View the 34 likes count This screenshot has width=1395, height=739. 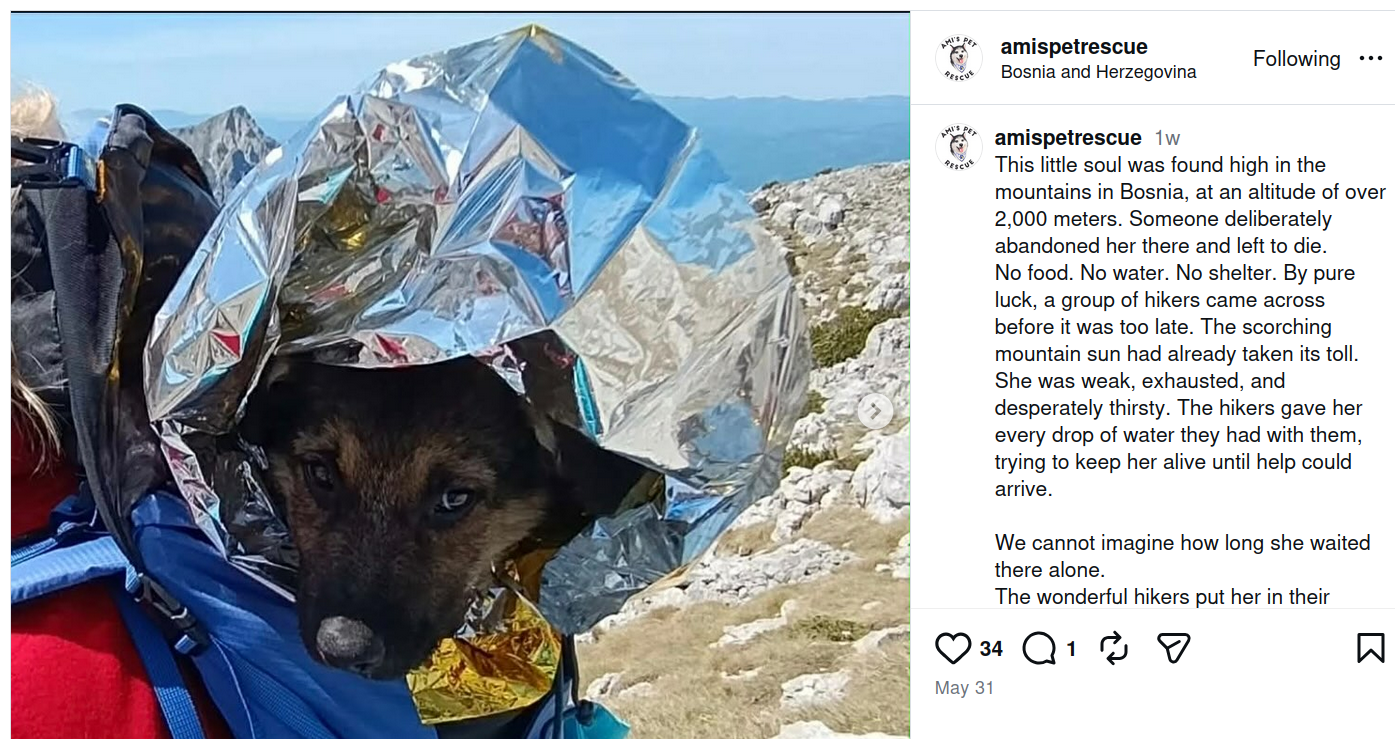click(x=991, y=649)
